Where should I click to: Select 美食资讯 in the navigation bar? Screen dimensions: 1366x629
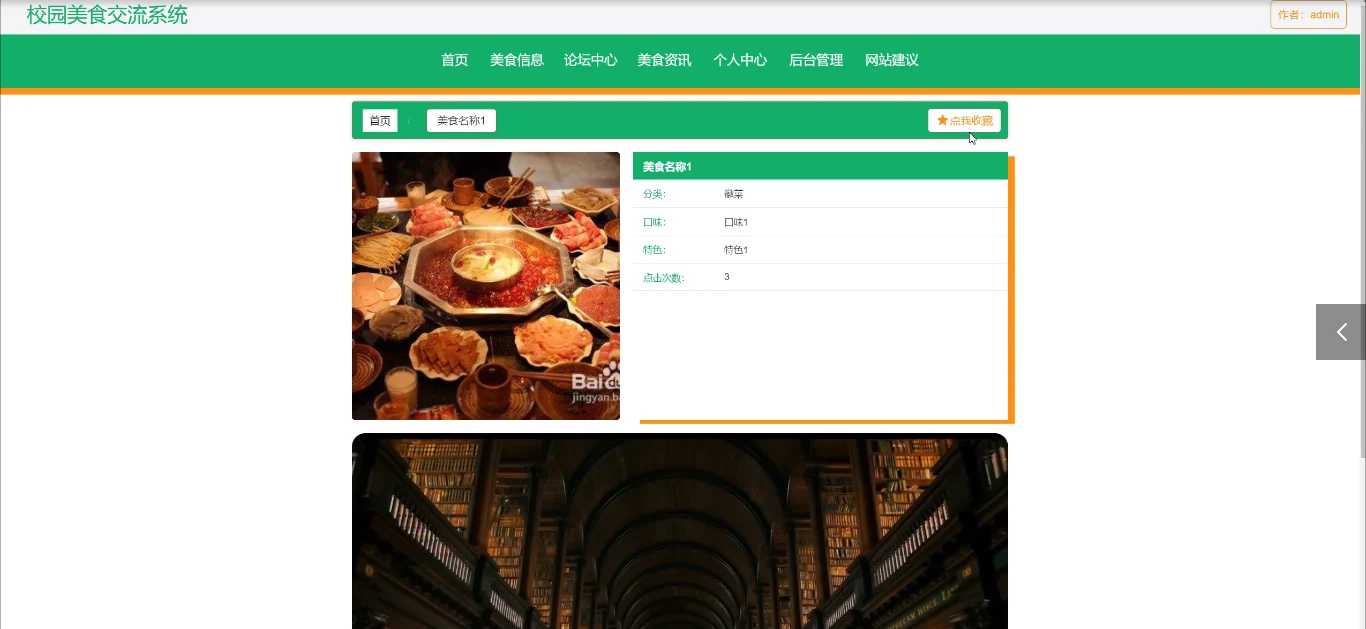[664, 60]
